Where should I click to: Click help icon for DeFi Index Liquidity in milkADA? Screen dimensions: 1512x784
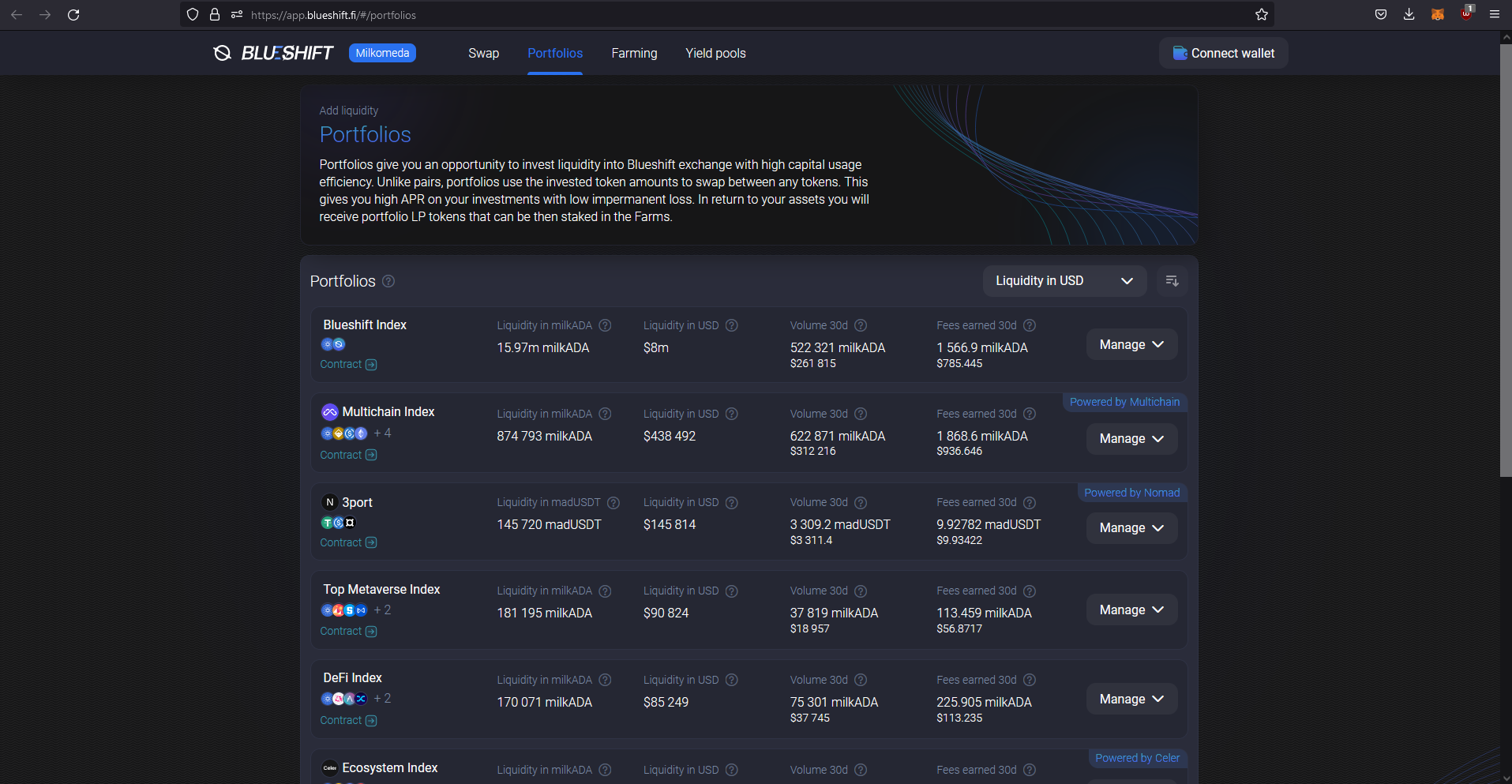click(605, 680)
